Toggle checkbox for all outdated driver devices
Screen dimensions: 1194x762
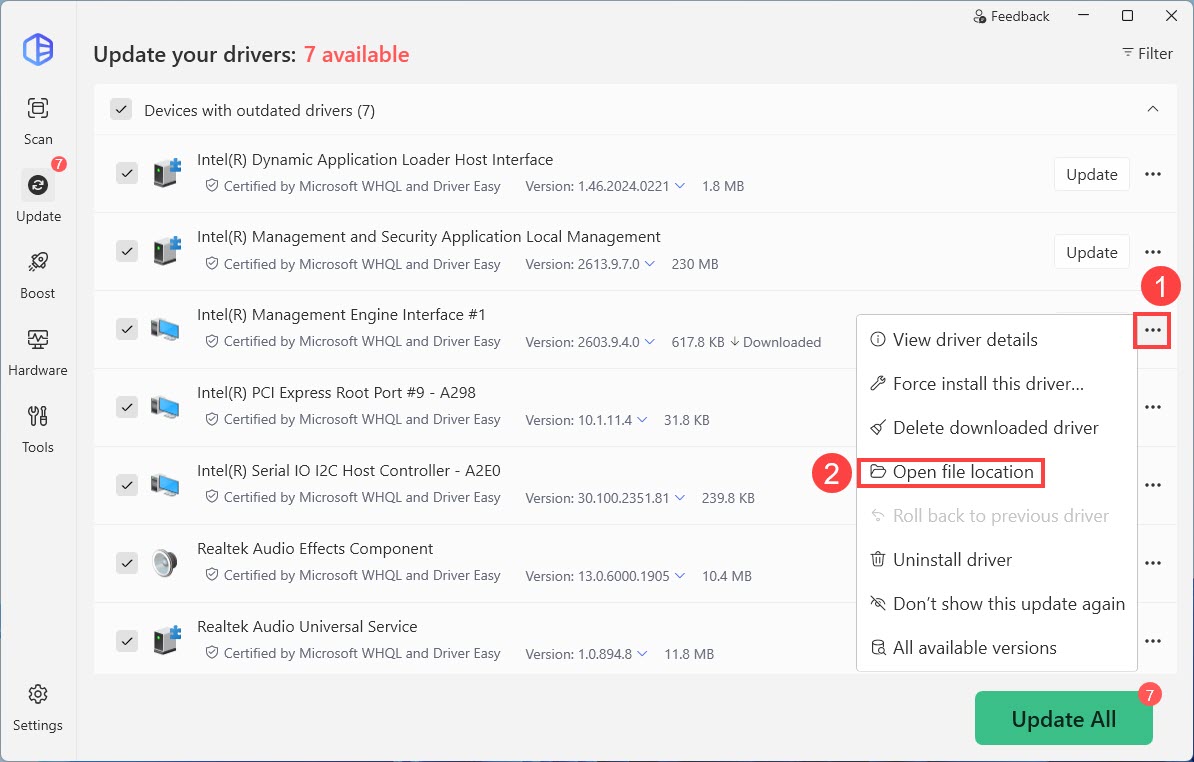[121, 110]
